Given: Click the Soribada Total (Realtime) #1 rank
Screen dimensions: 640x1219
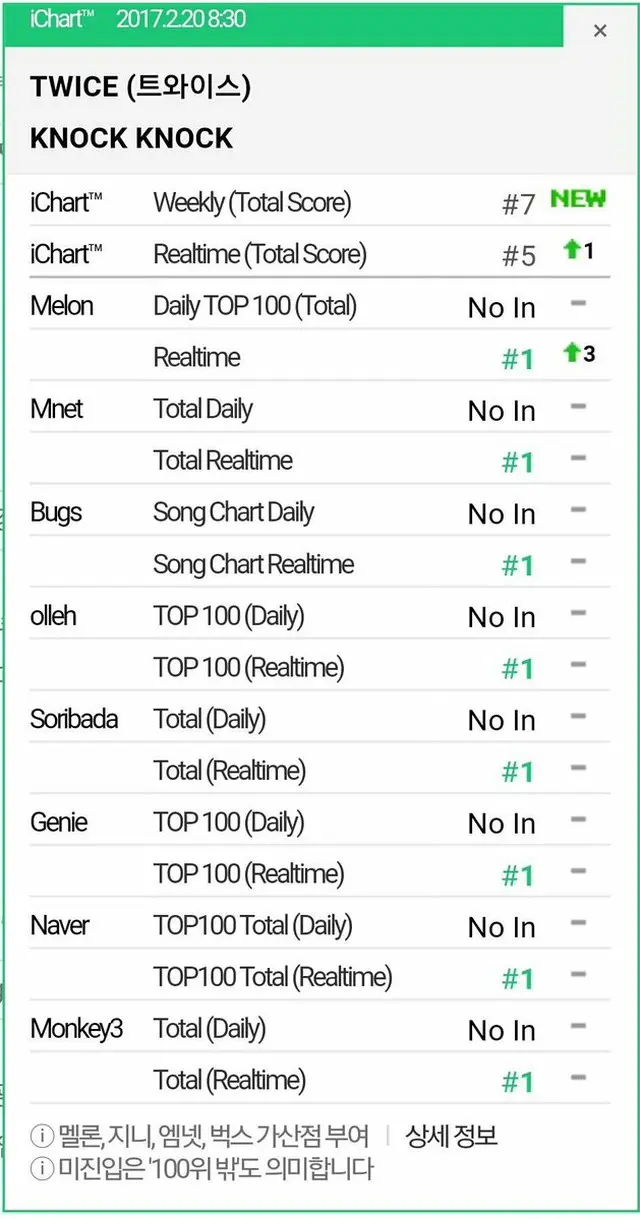Looking at the screenshot, I should tap(517, 772).
